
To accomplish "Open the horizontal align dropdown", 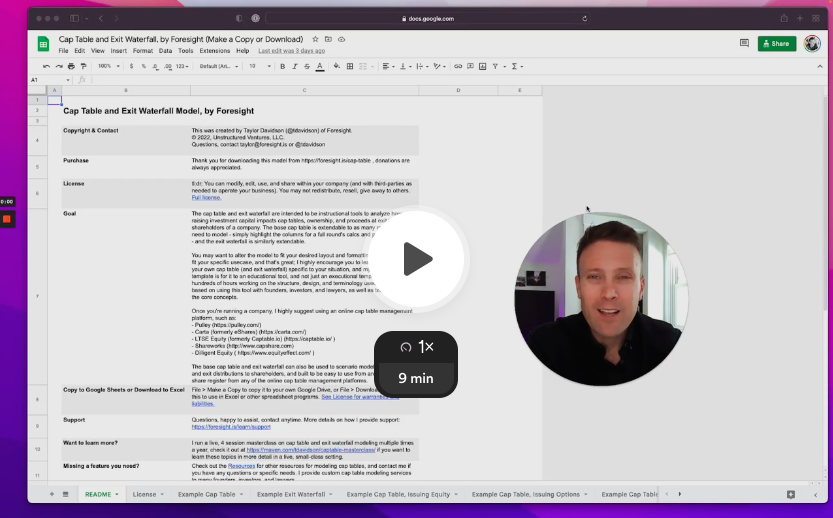I will pyautogui.click(x=388, y=66).
